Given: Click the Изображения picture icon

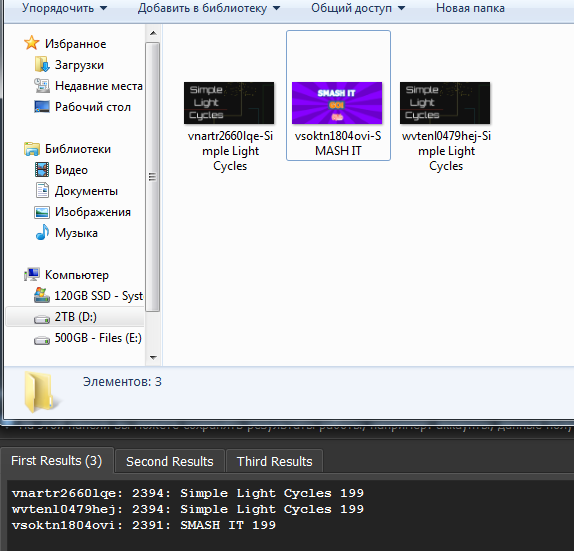Looking at the screenshot, I should 42,212.
